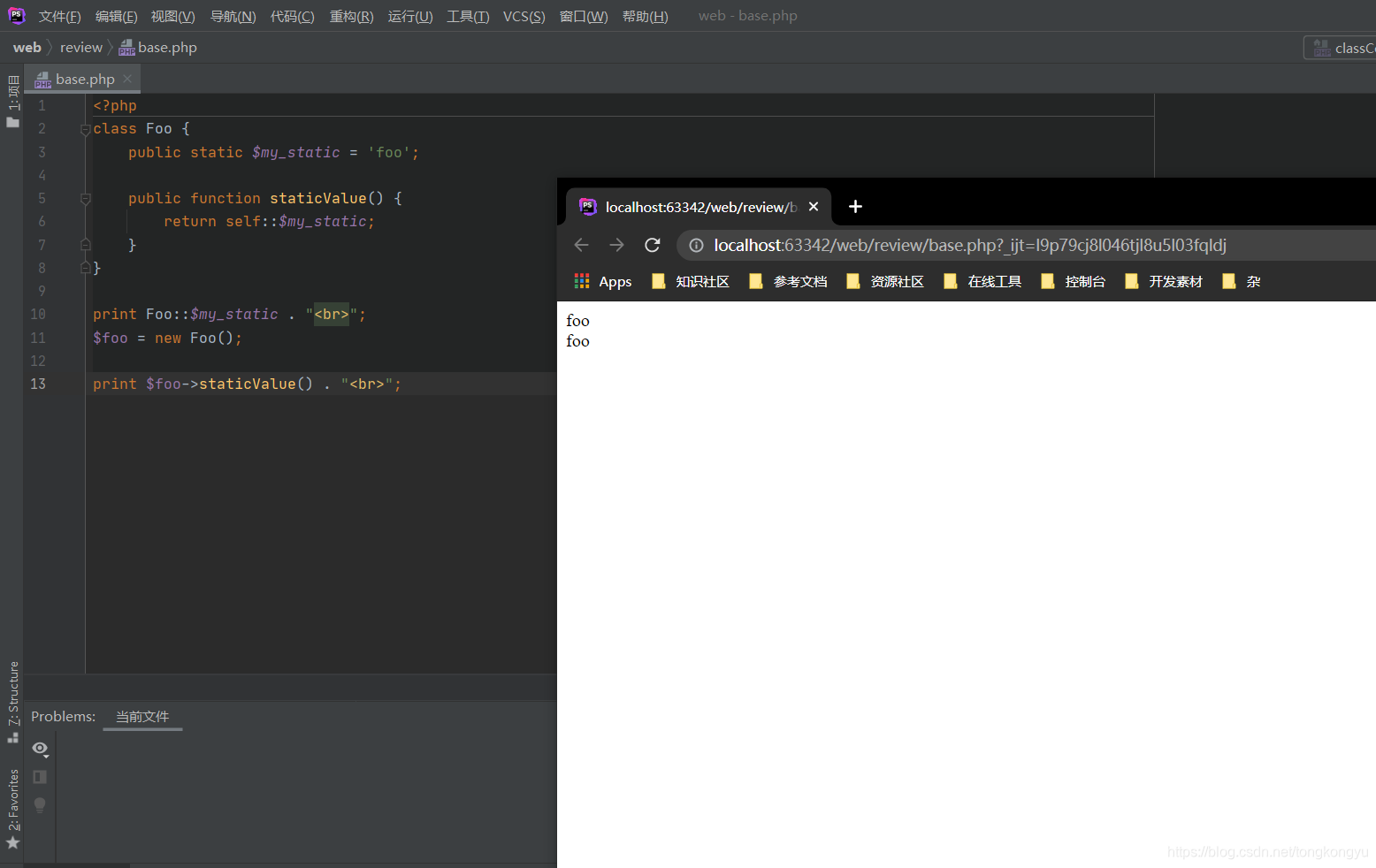Open the 编辑(E) menu
The image size is (1376, 868).
116,16
